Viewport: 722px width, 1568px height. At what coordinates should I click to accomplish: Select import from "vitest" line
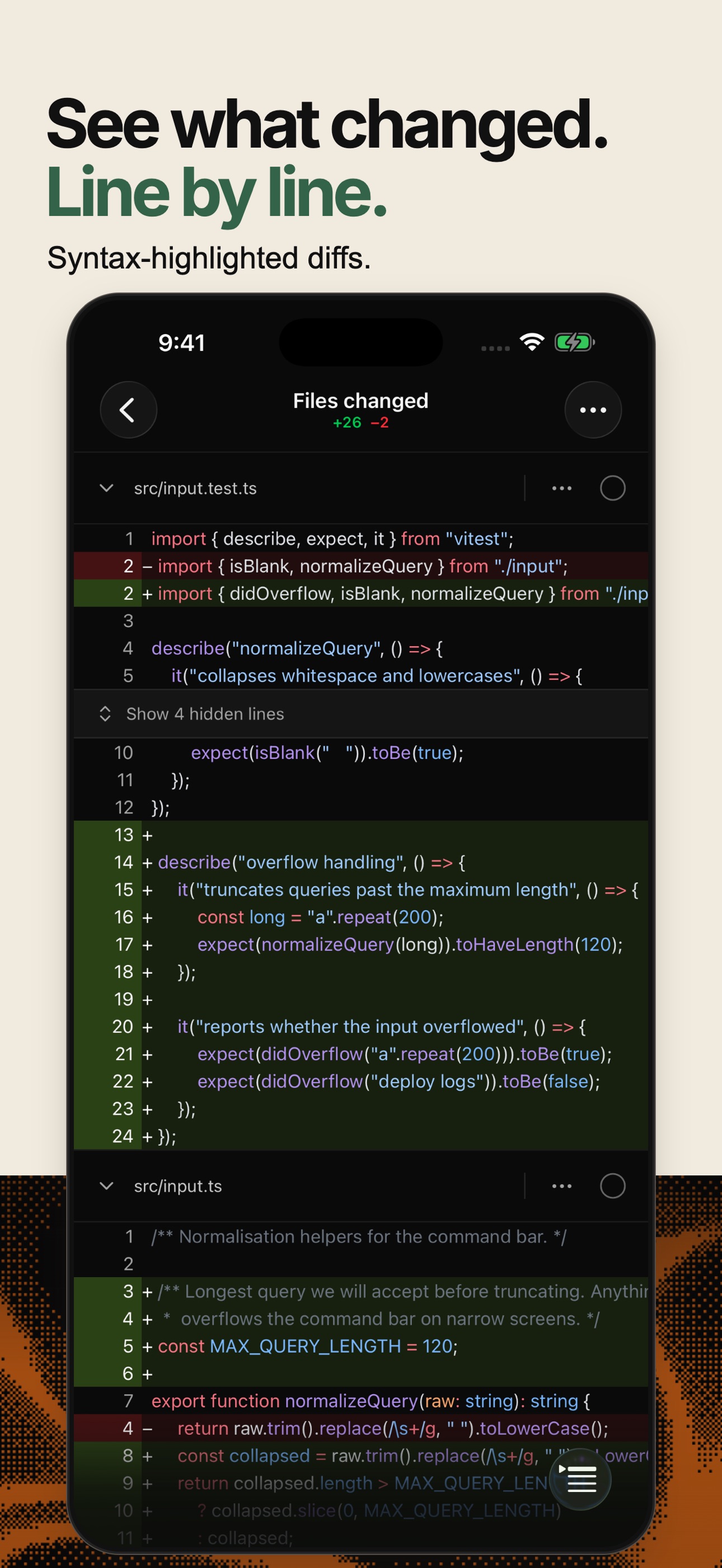(361, 539)
